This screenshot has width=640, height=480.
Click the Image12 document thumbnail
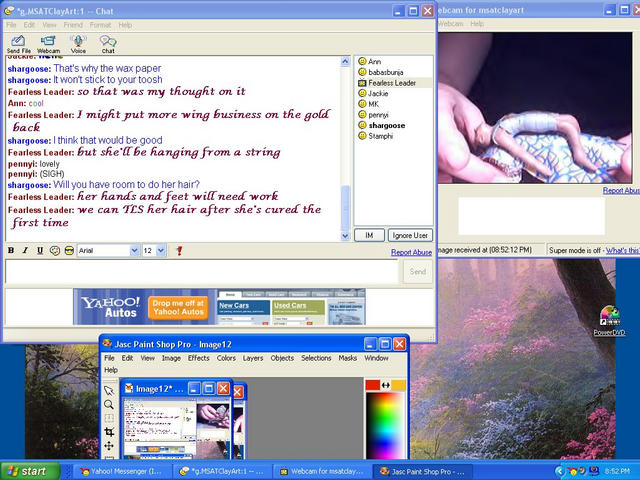(x=177, y=427)
